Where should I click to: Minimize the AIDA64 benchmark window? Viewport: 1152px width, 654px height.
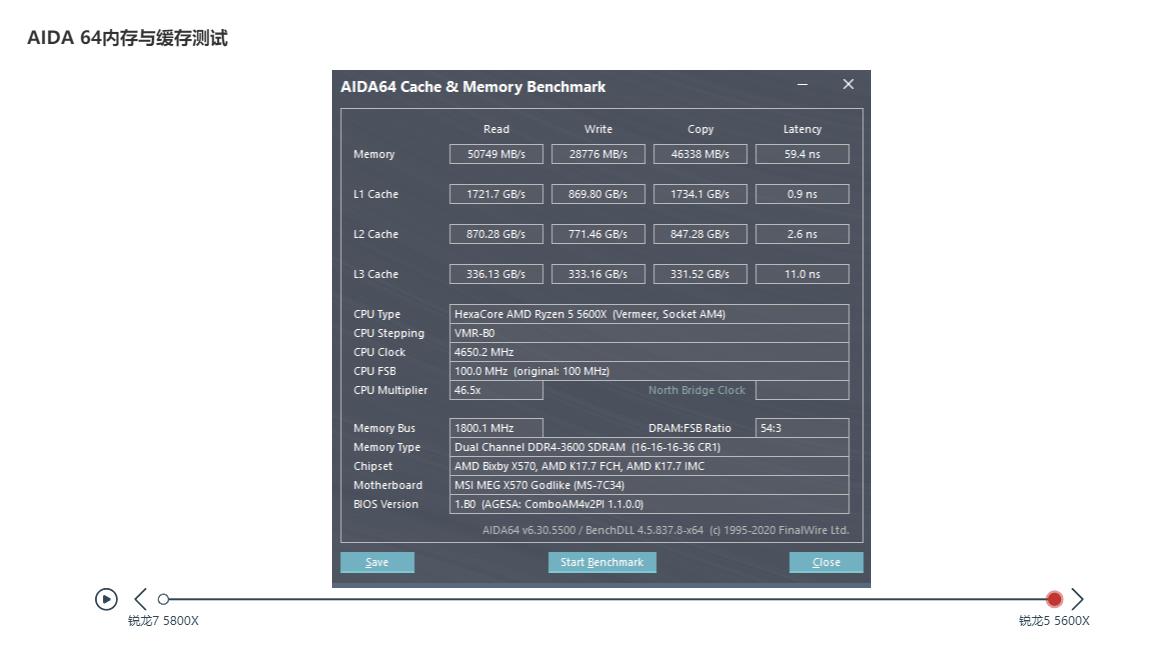802,86
